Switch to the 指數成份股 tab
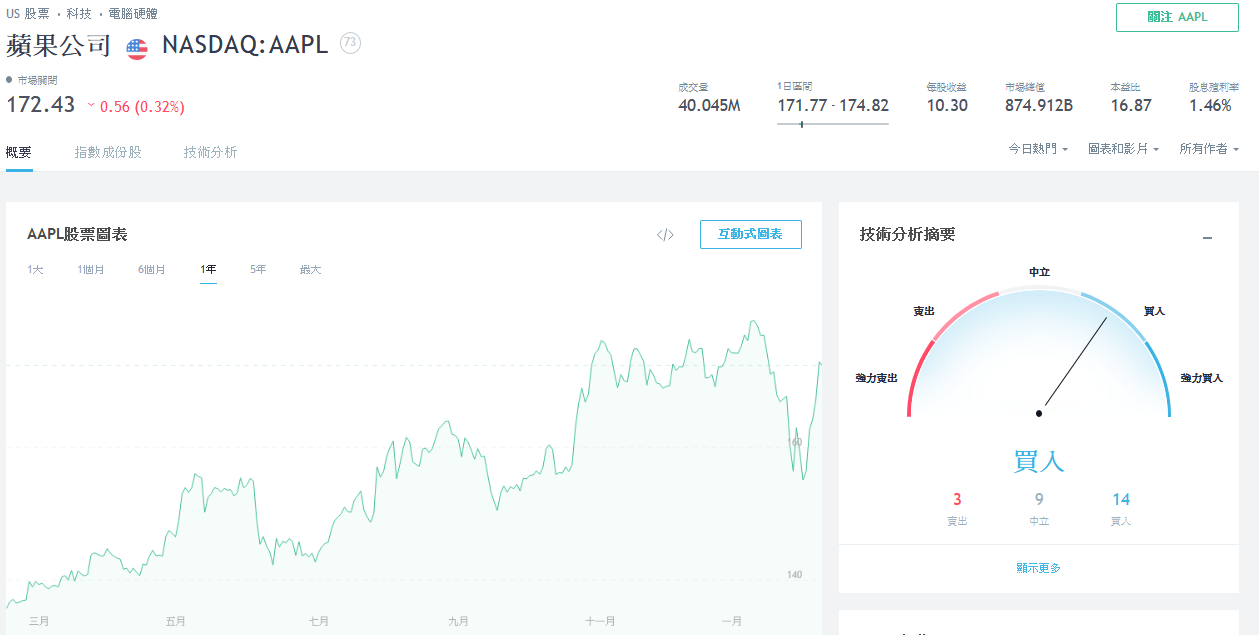This screenshot has height=635, width=1259. (x=108, y=152)
